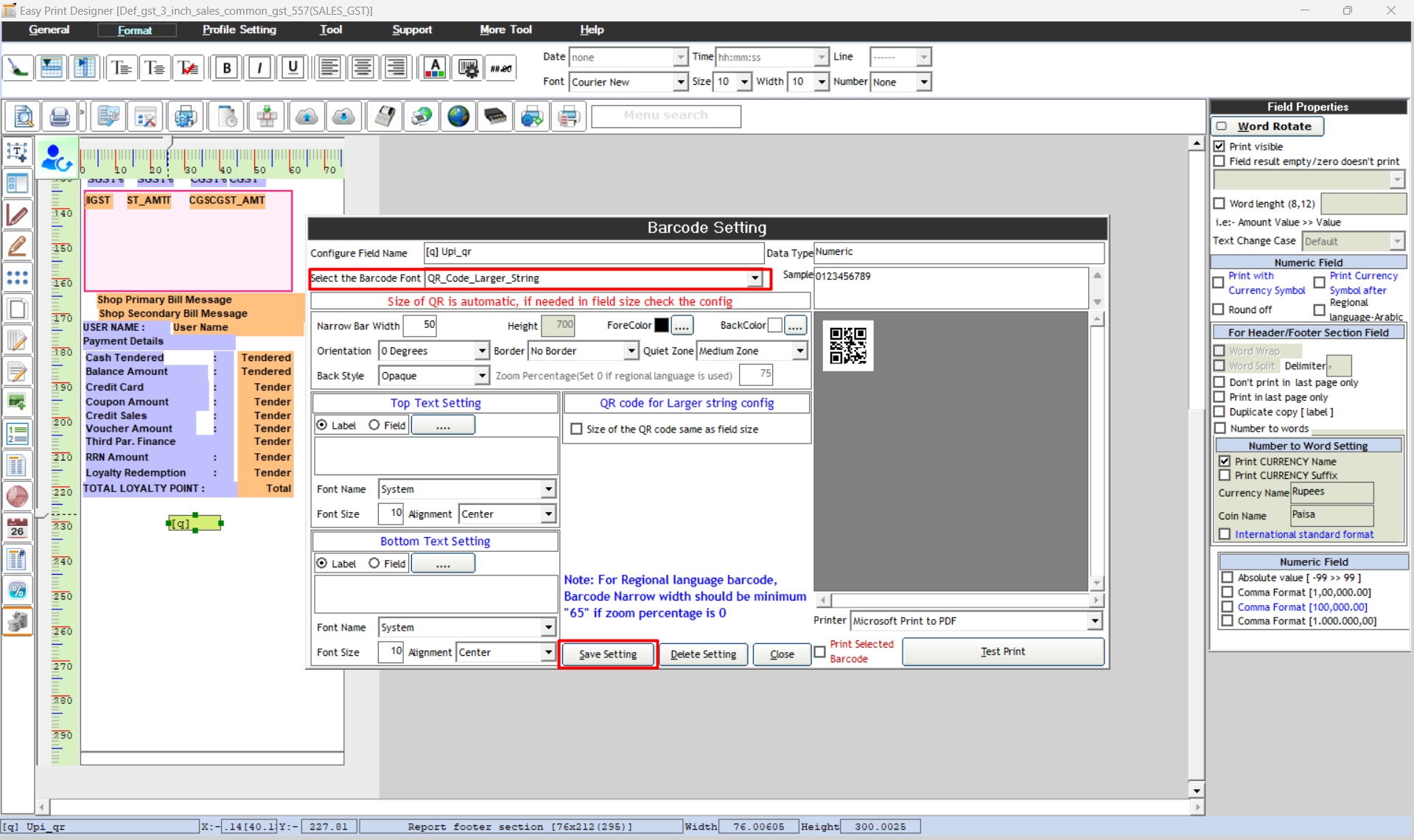Click the globe icon in toolbar
The height and width of the screenshot is (840, 1414).
click(x=458, y=116)
